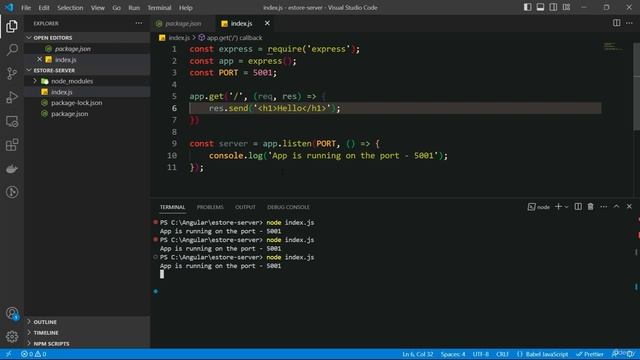Open the Docker view icon
Screen dimensions: 640x360
coord(12,169)
